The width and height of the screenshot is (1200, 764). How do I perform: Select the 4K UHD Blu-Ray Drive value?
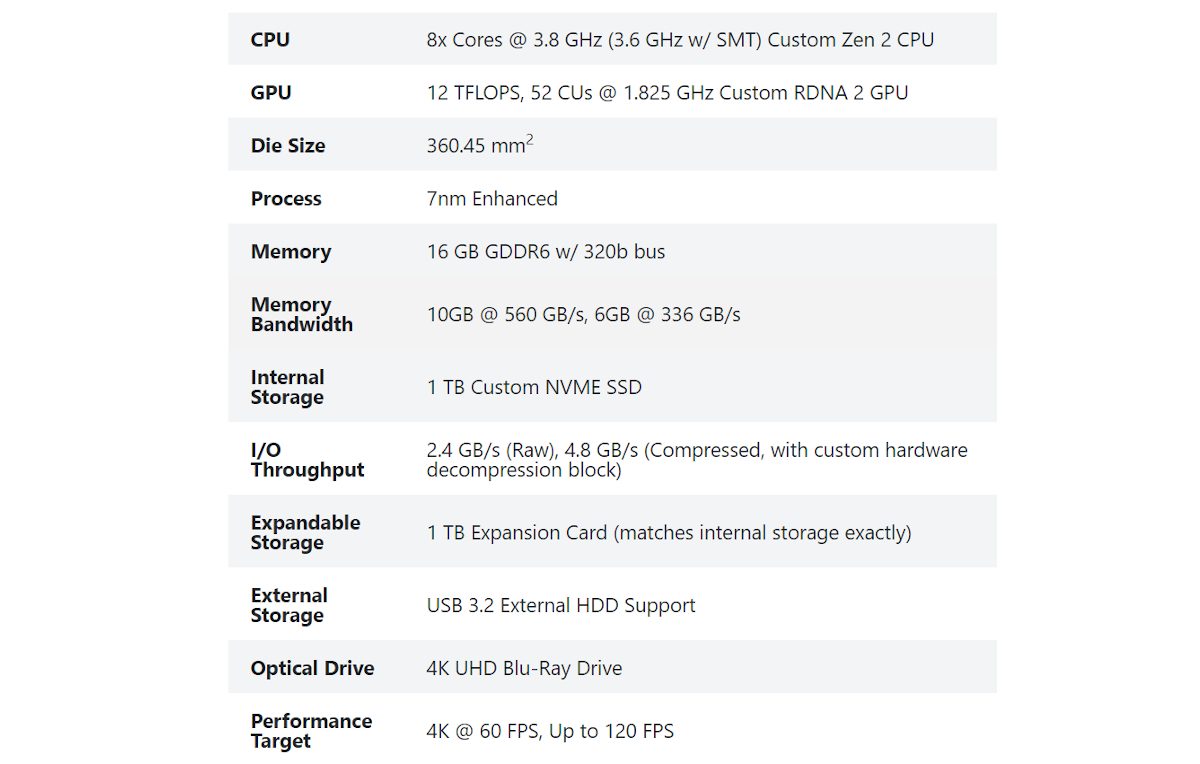click(x=524, y=668)
